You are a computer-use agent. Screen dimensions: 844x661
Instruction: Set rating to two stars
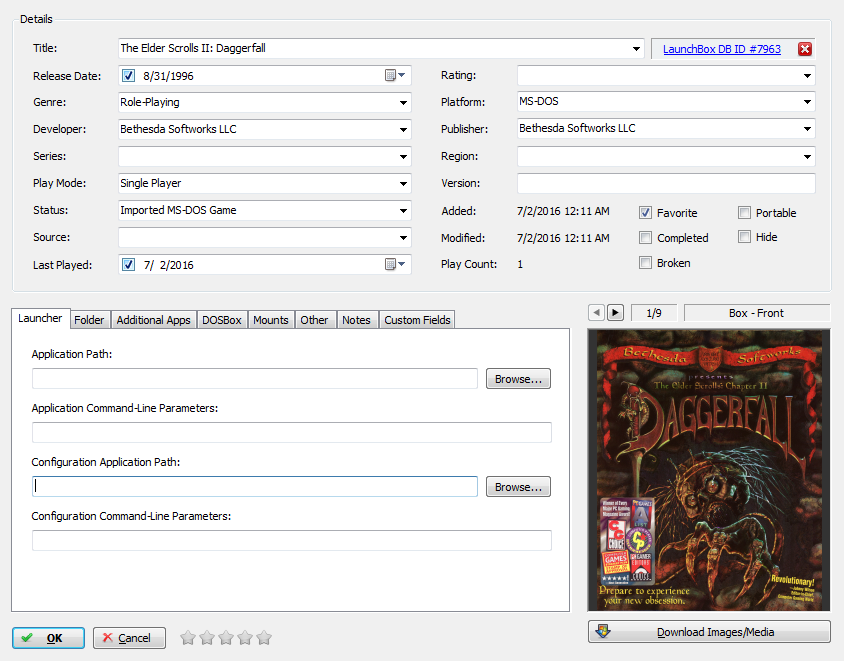[x=207, y=638]
